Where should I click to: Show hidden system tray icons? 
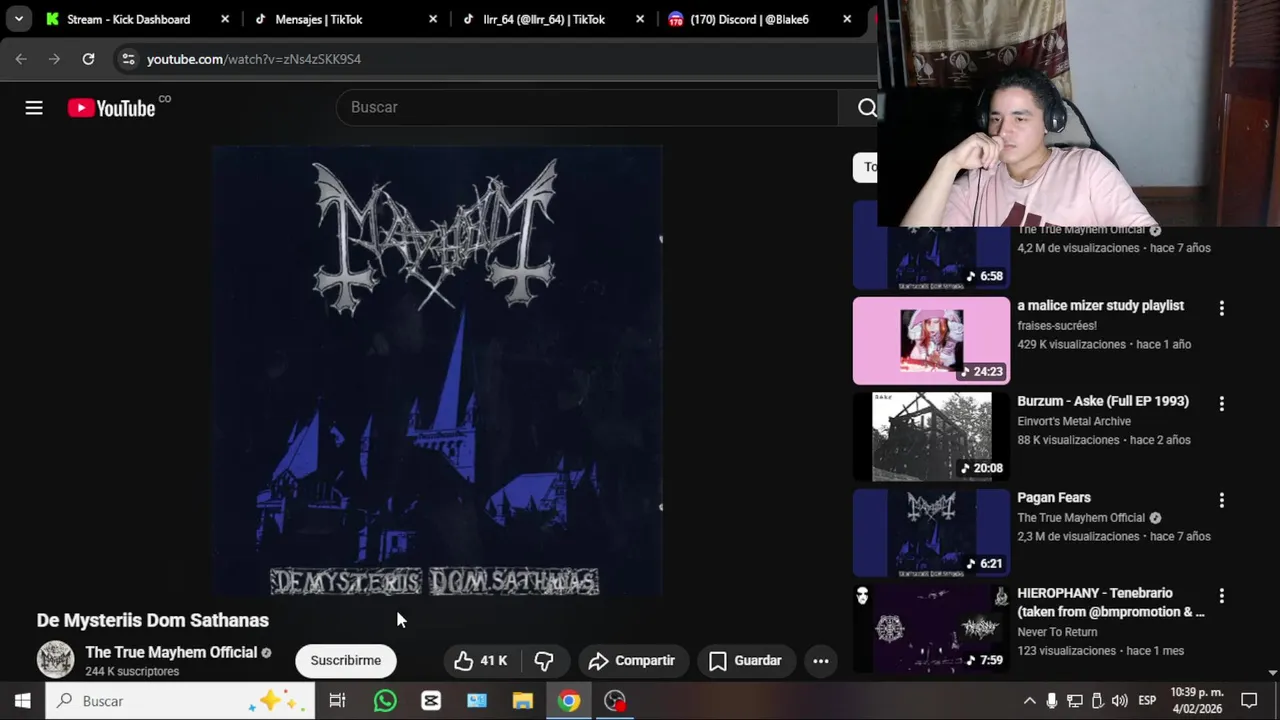[x=1029, y=701]
